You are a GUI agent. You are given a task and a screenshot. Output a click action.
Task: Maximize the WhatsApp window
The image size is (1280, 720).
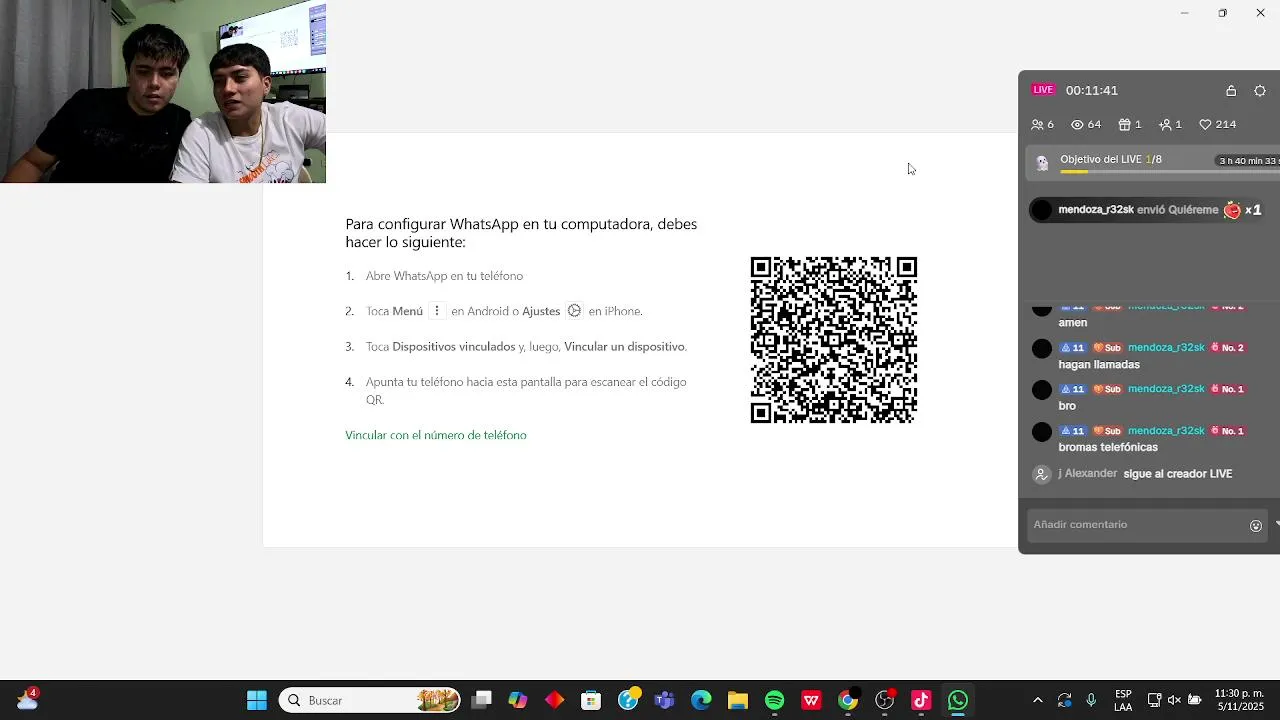click(1222, 13)
